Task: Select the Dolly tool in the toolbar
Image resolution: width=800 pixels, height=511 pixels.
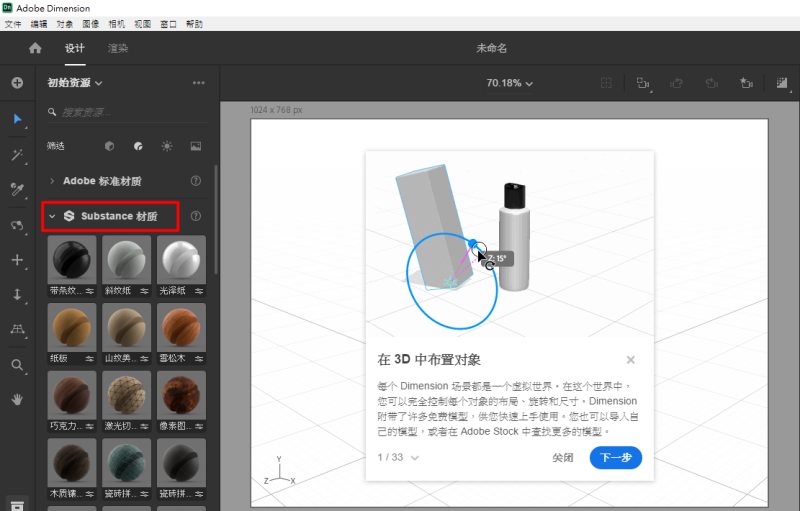Action: click(x=17, y=295)
